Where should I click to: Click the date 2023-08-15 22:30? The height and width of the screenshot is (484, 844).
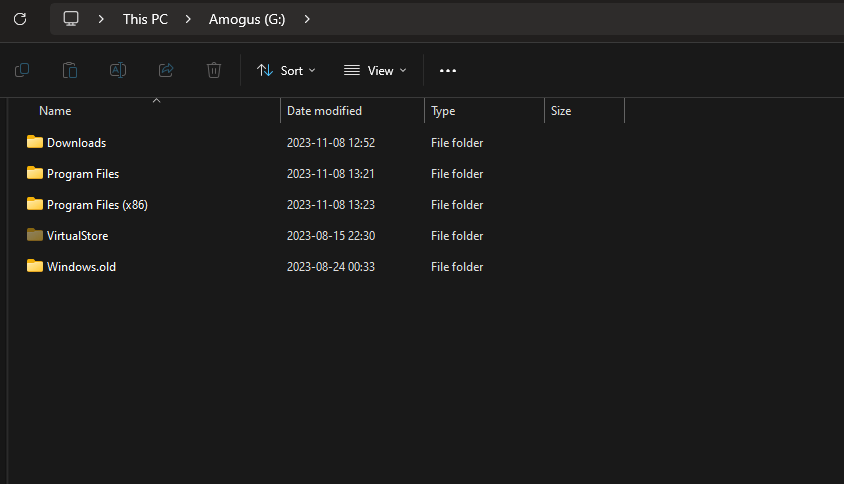pyautogui.click(x=331, y=236)
